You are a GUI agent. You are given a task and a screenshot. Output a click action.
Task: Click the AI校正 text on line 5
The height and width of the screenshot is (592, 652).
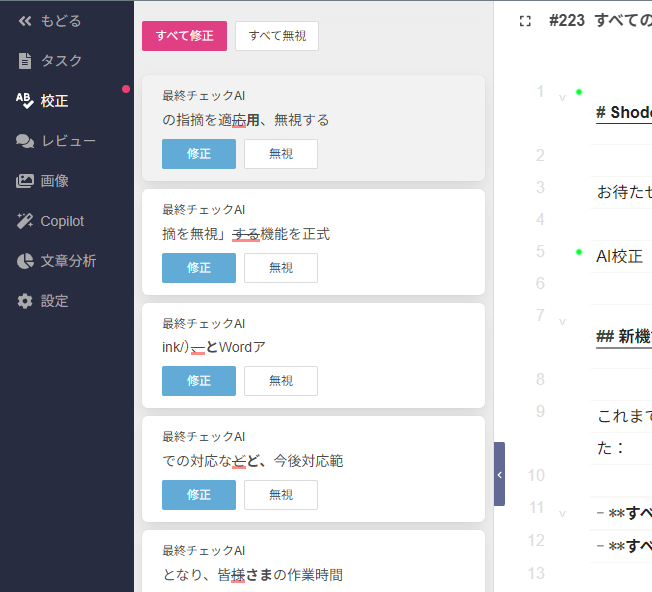(x=619, y=257)
